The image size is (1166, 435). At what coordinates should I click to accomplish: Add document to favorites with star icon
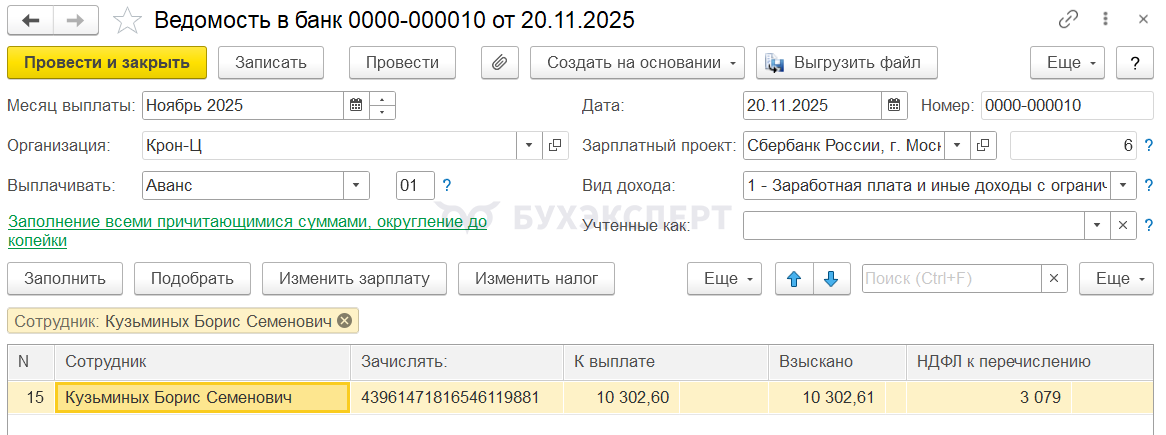[127, 20]
